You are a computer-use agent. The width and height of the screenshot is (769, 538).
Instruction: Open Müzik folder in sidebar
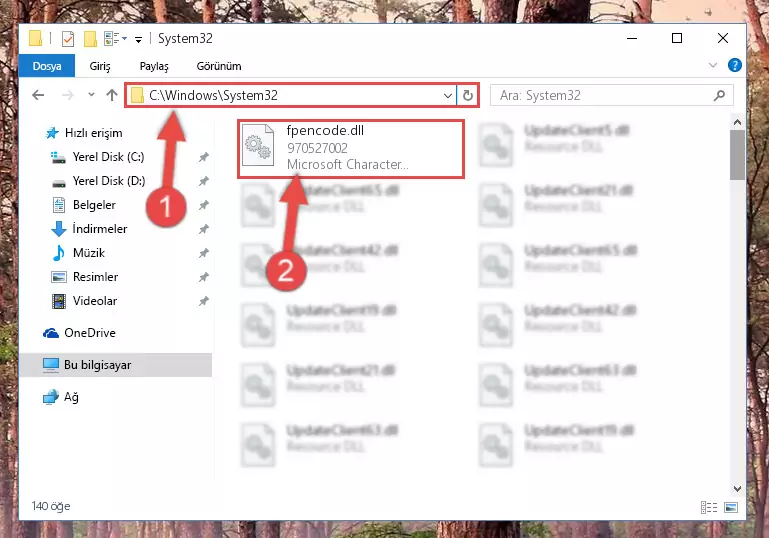pos(89,253)
